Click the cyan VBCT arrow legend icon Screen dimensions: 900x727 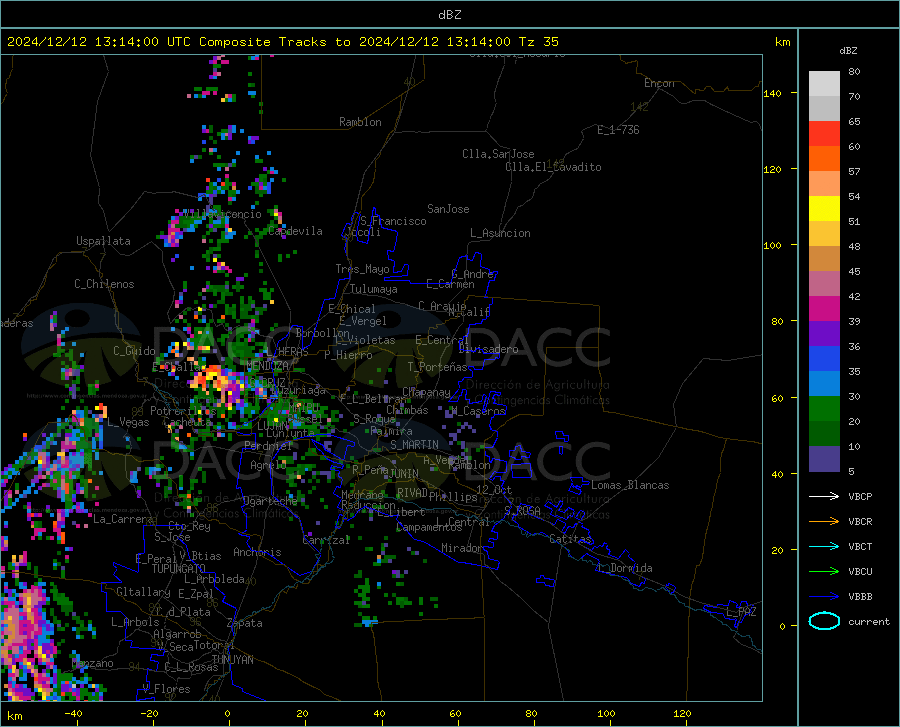(x=824, y=546)
